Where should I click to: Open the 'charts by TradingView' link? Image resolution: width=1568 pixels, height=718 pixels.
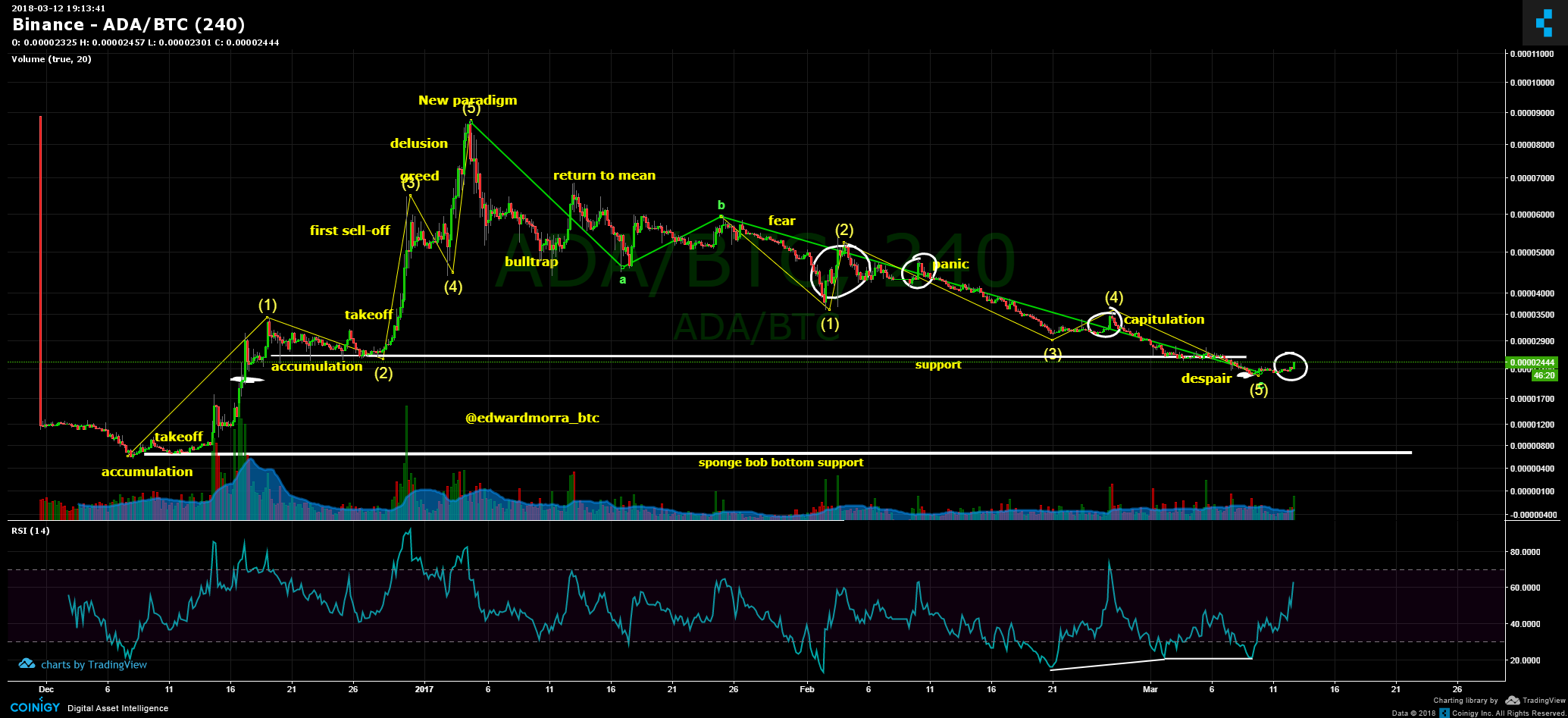[x=94, y=665]
